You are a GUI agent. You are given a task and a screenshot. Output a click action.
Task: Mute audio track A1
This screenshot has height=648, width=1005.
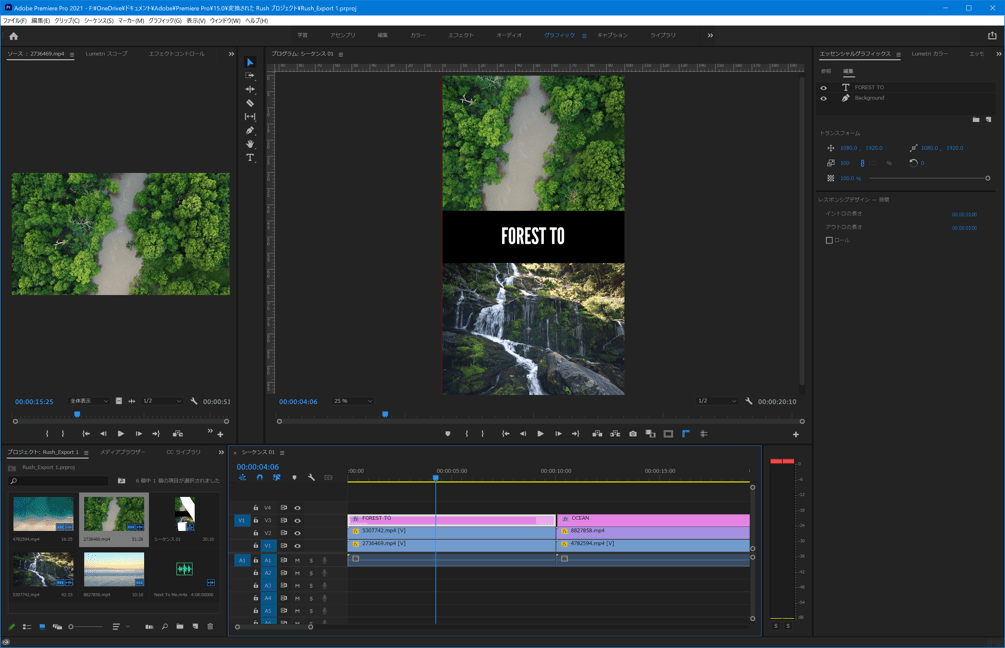click(x=297, y=560)
